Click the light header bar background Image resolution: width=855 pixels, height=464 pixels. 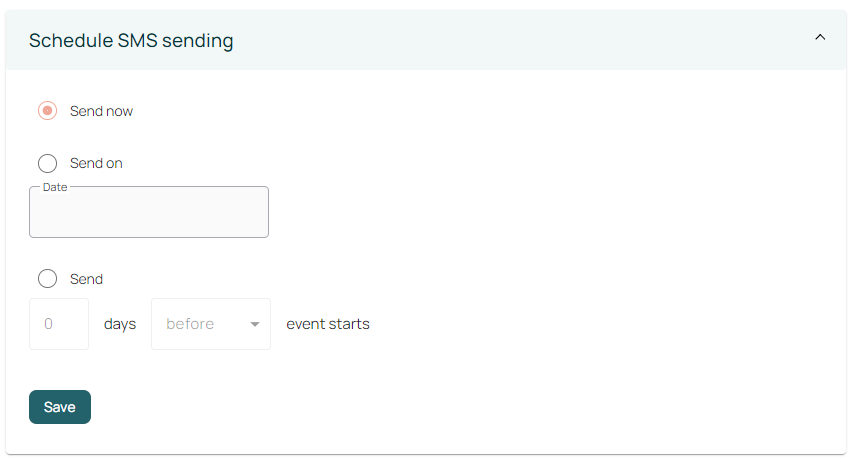(500, 40)
